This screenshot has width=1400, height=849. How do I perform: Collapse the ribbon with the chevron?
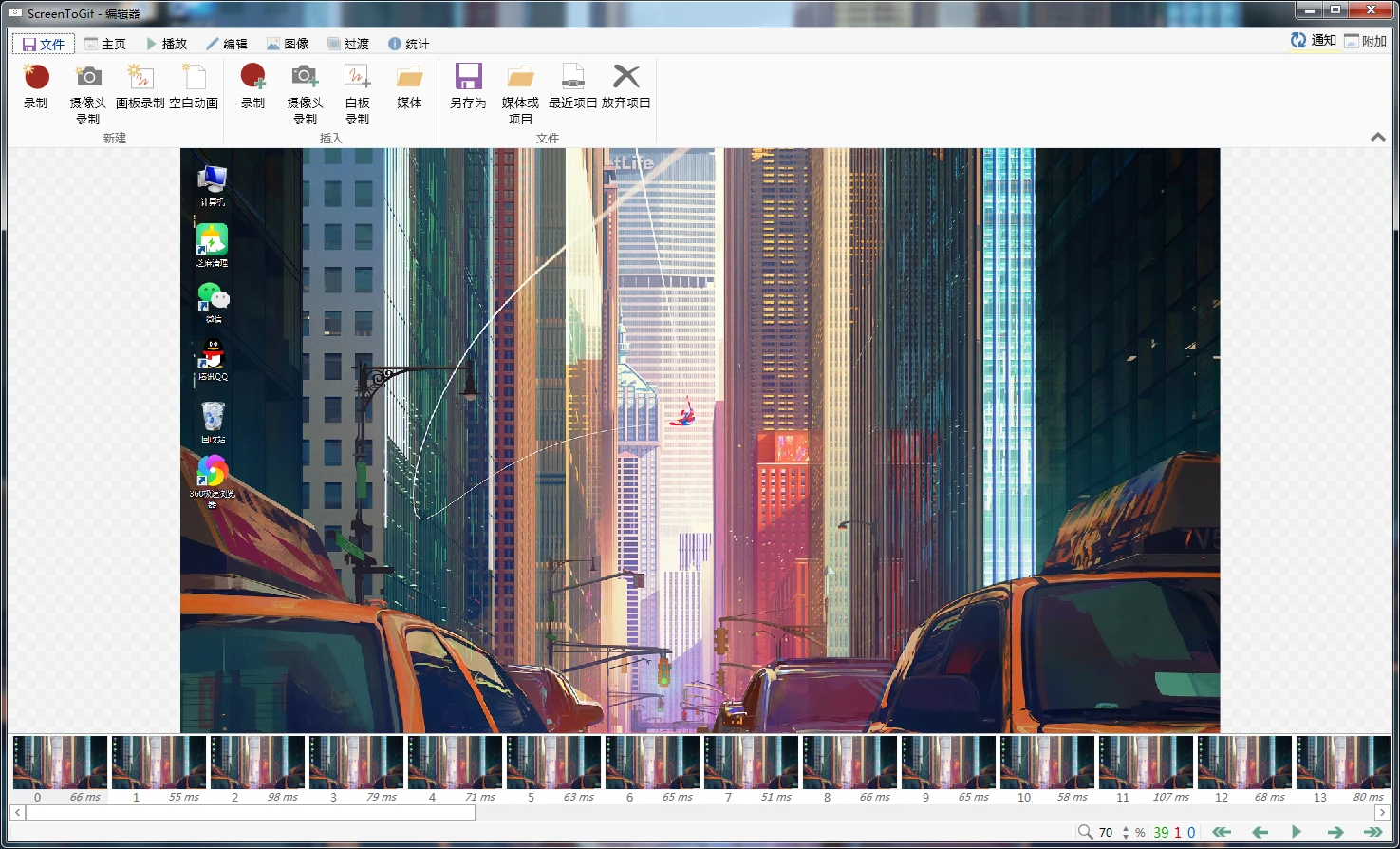click(1377, 138)
